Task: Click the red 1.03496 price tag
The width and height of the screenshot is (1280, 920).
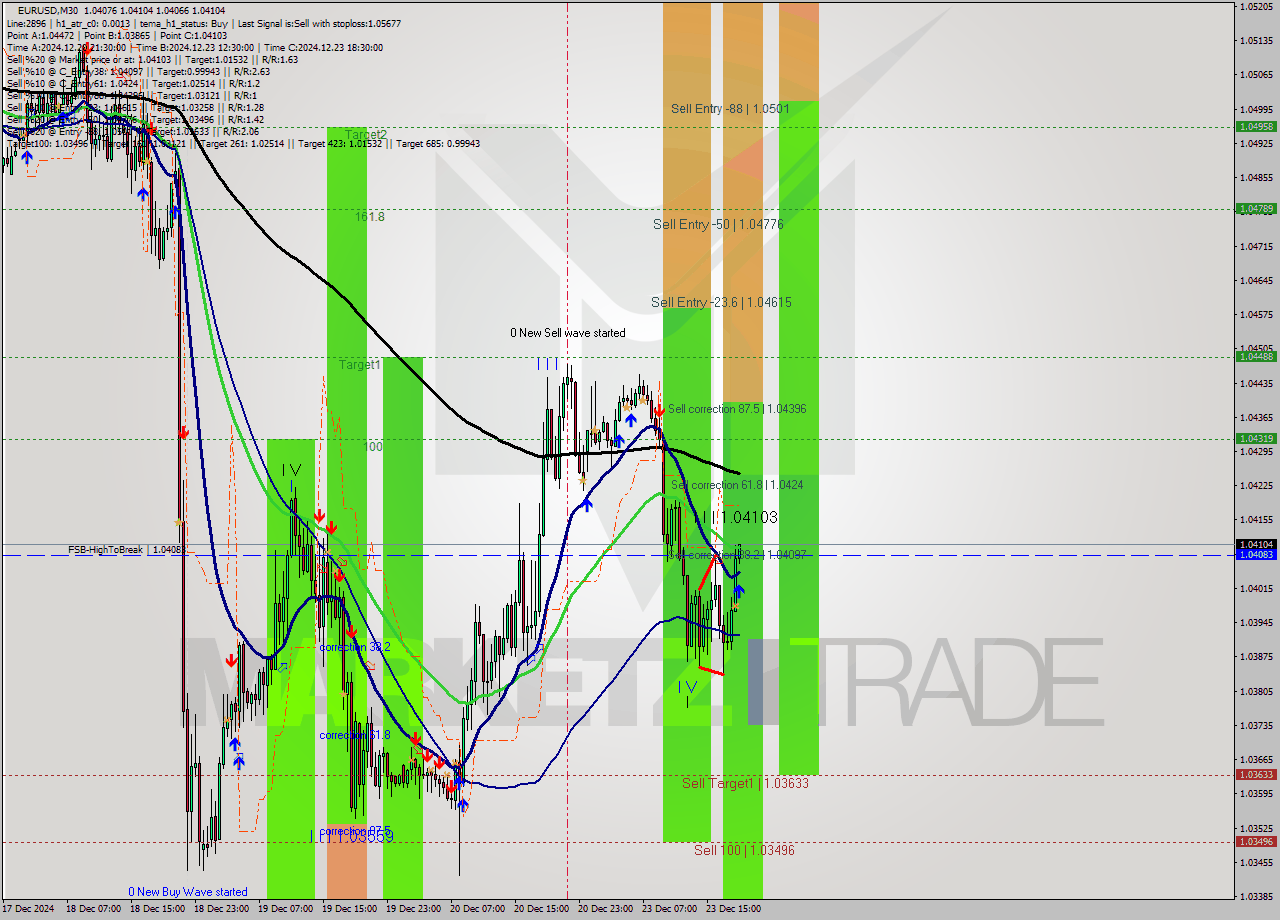Action: (1256, 841)
